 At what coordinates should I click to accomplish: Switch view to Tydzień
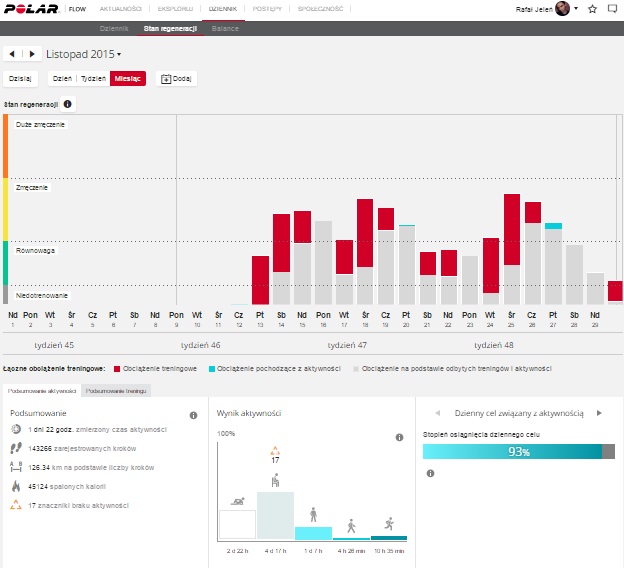pos(92,78)
